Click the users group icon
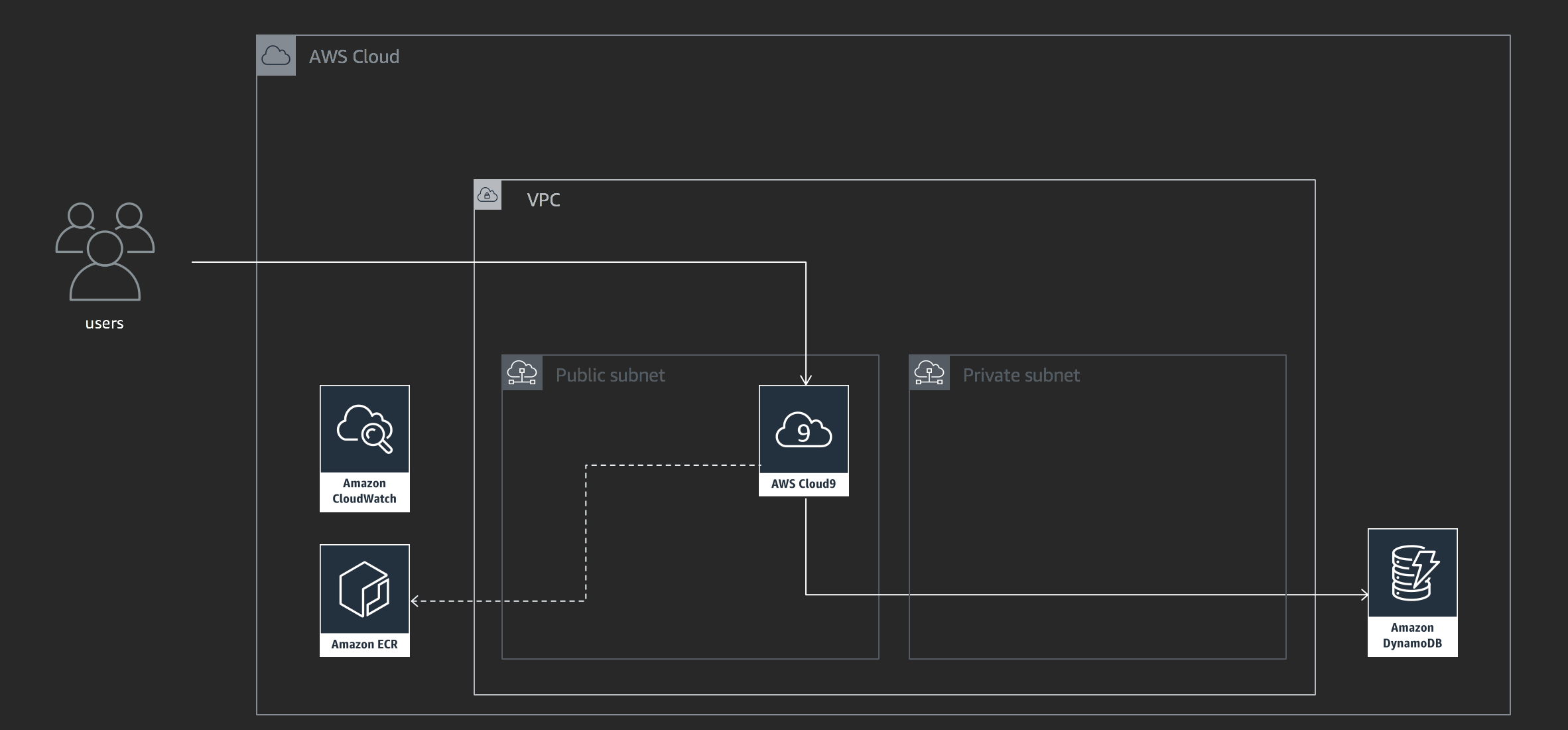 coord(105,252)
